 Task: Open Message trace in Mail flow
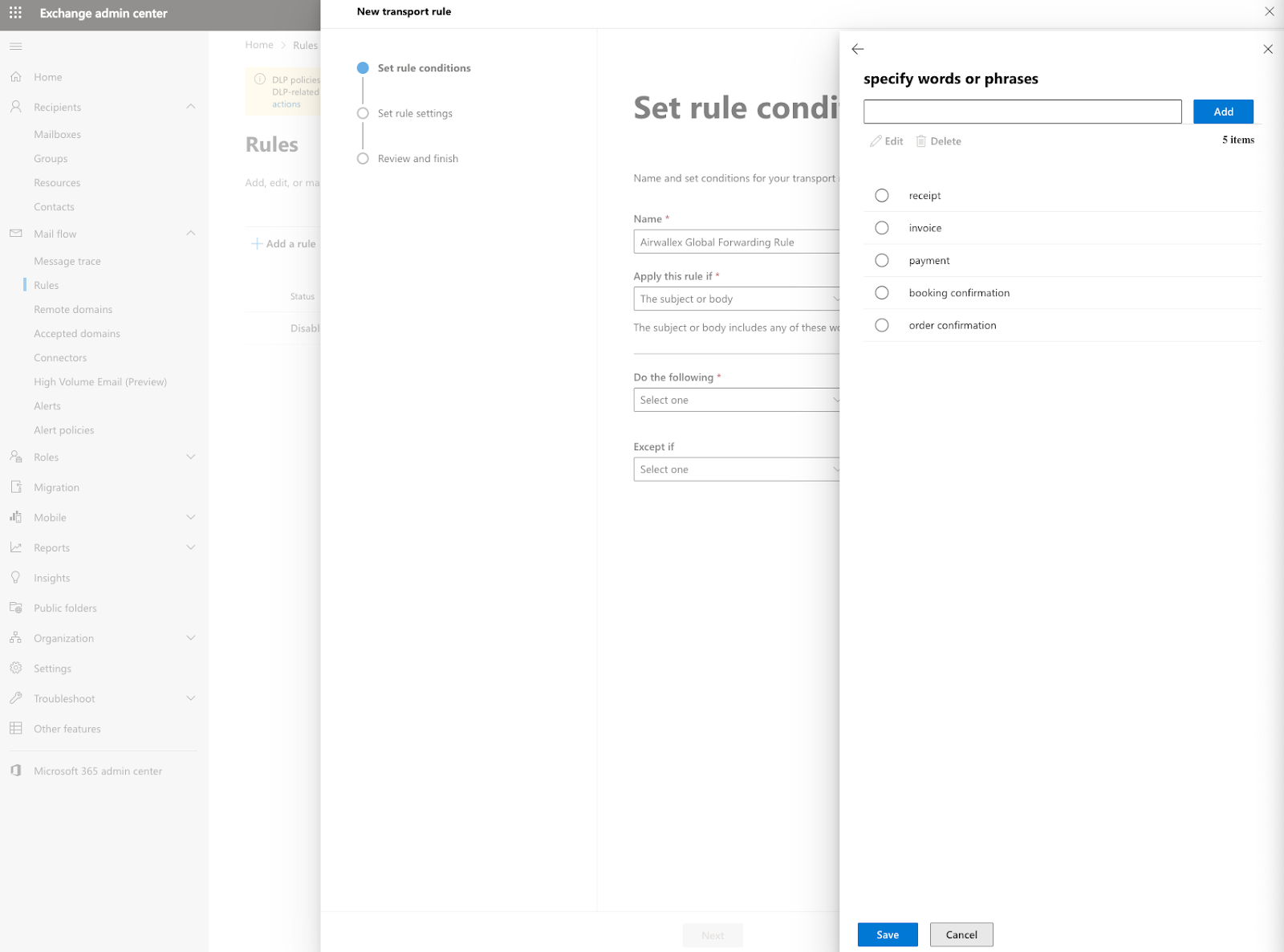[67, 261]
